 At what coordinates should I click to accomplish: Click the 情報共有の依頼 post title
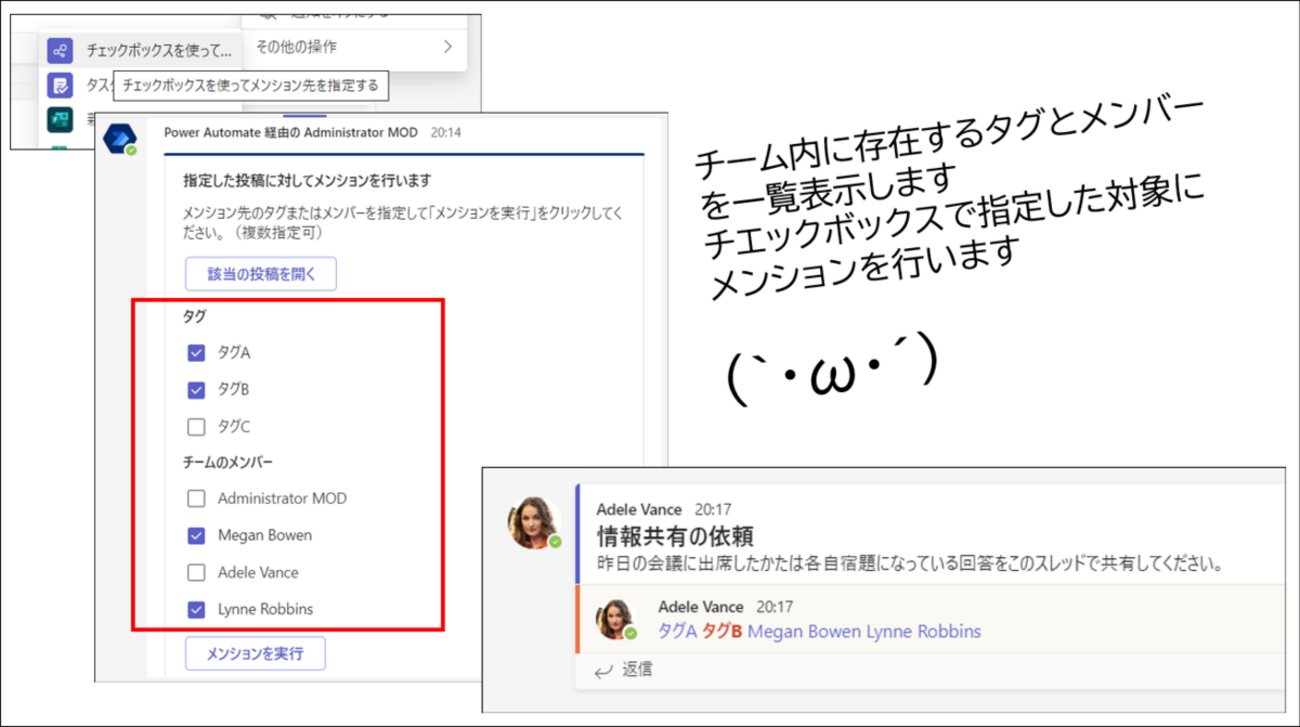(674, 536)
